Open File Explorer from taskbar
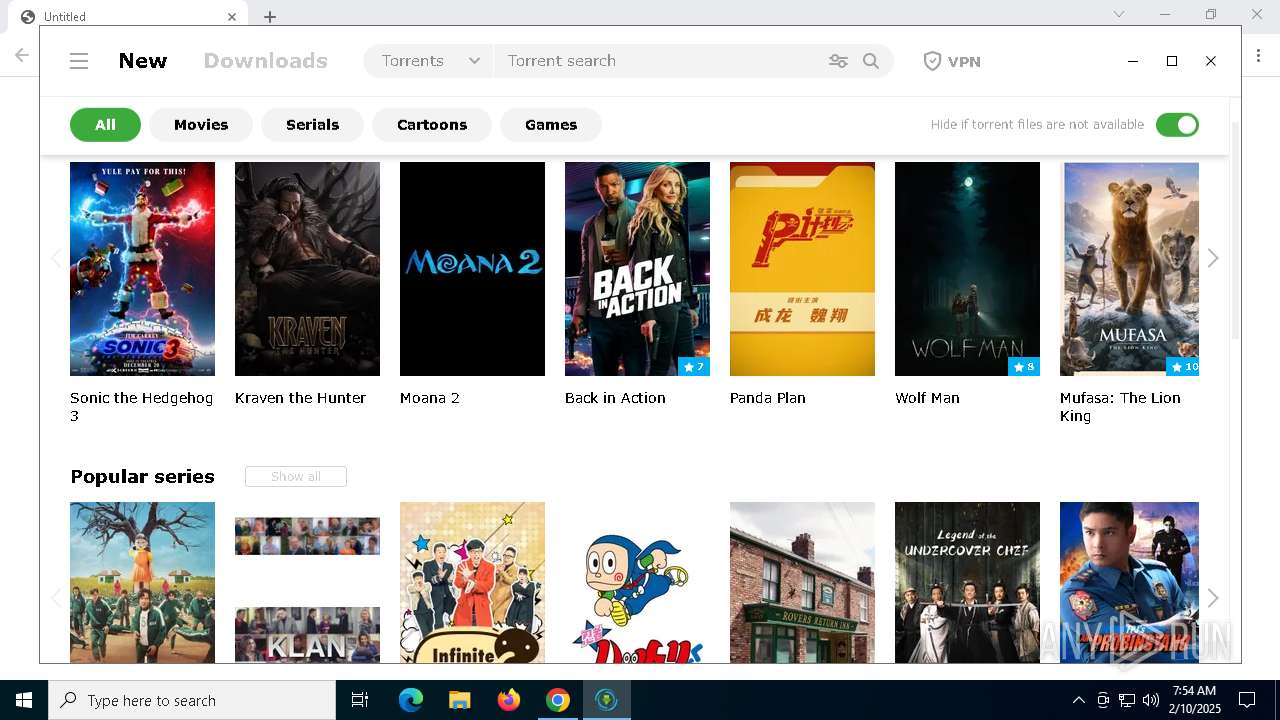The width and height of the screenshot is (1280, 720). coord(459,700)
